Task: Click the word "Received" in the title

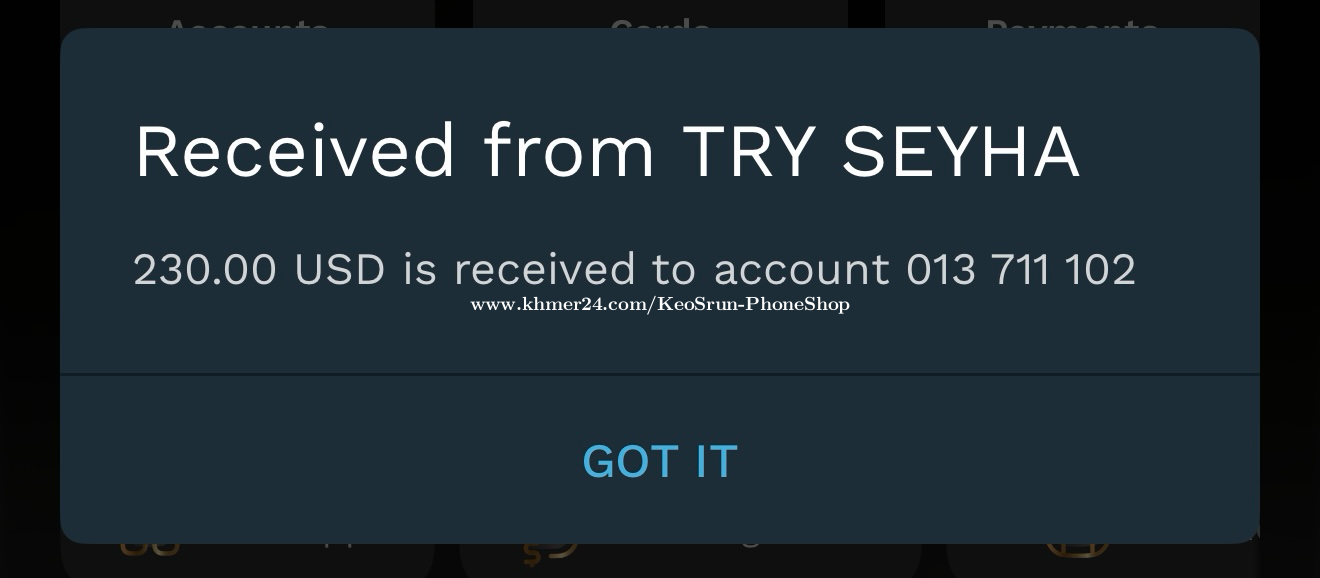Action: point(295,151)
